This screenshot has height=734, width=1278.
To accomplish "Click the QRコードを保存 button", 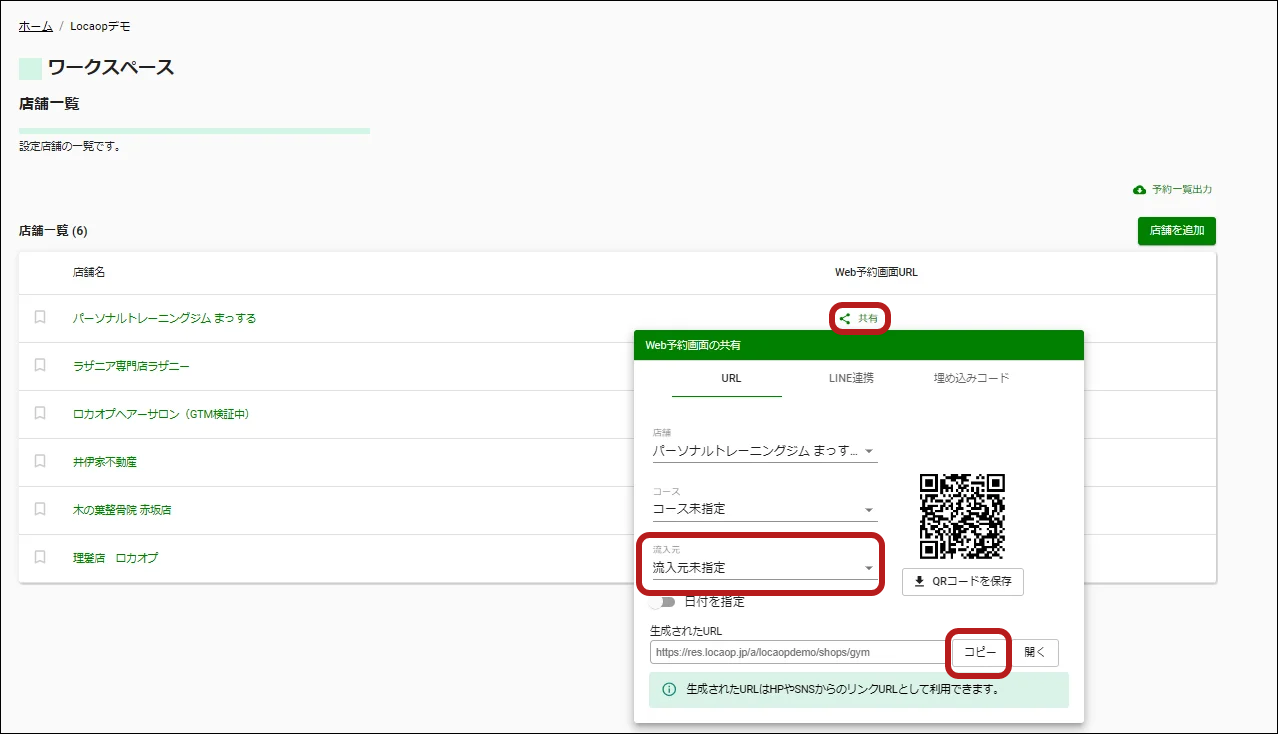I will click(x=962, y=582).
